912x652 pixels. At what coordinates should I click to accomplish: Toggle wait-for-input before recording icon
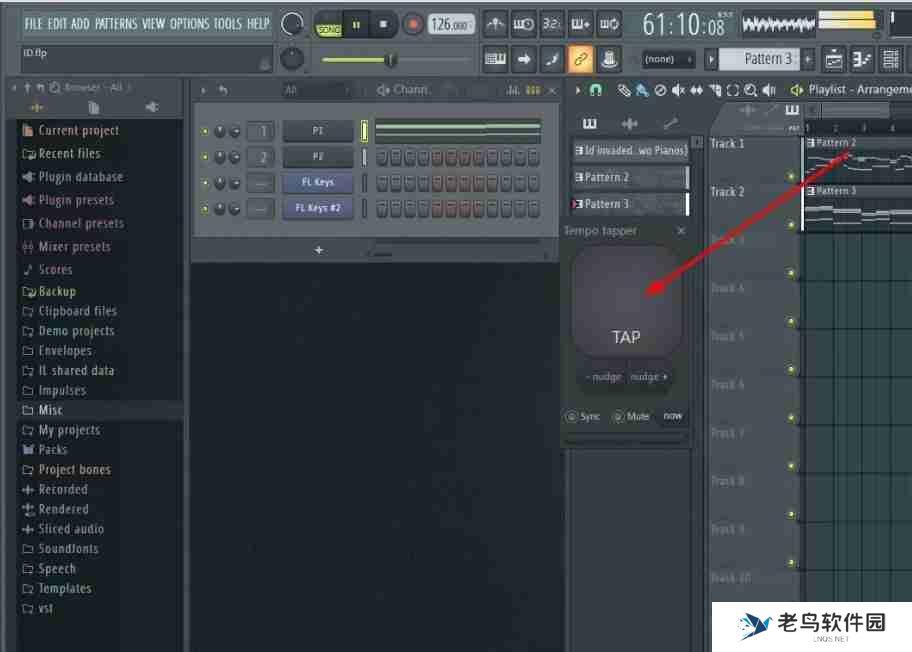[523, 24]
